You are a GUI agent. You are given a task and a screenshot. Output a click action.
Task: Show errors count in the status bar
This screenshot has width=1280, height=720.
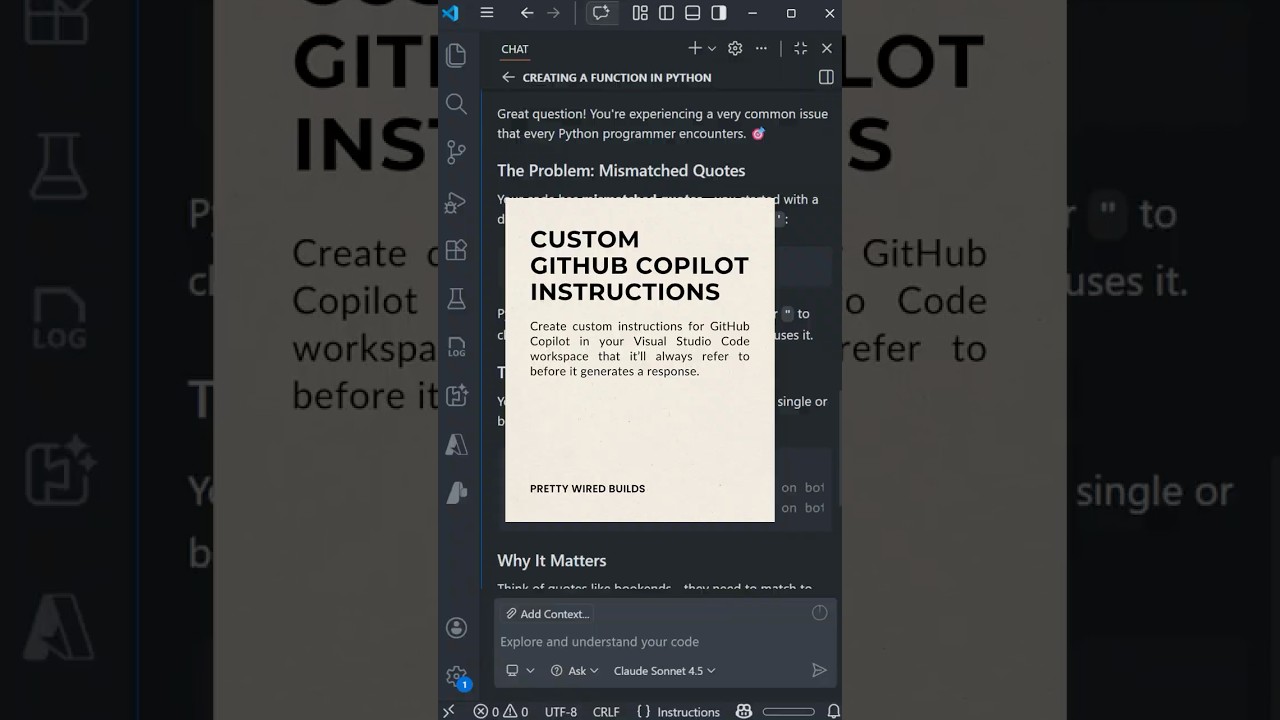click(x=486, y=711)
